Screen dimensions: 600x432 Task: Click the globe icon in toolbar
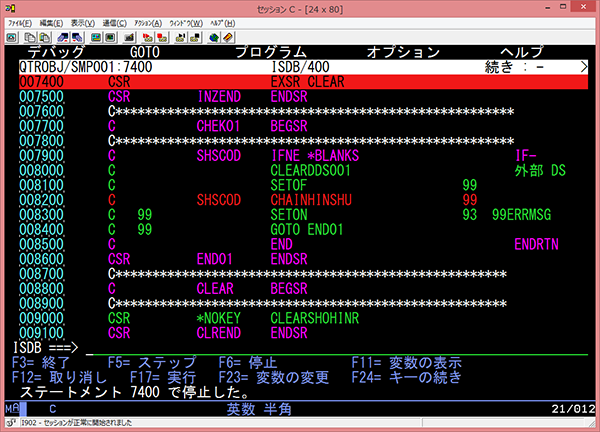pos(216,36)
